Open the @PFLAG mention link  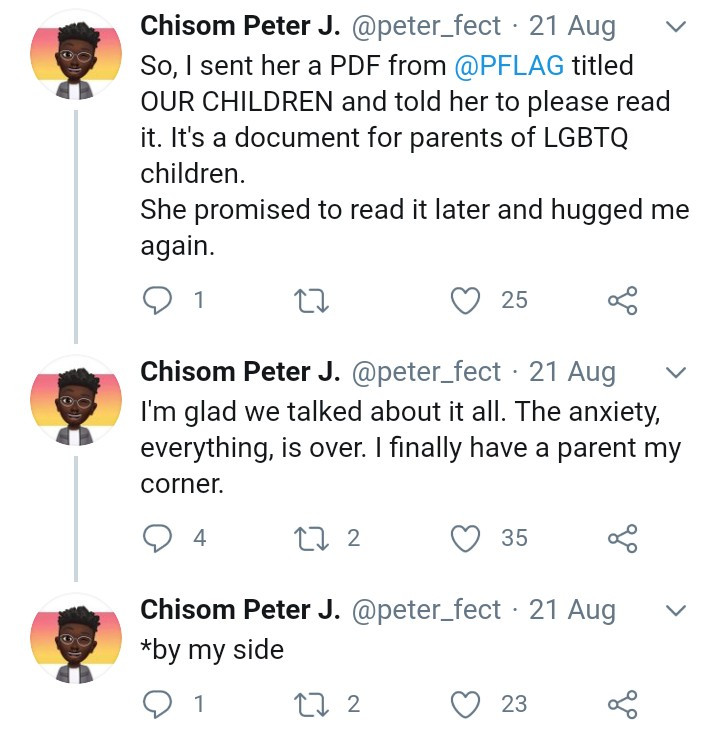[x=508, y=66]
